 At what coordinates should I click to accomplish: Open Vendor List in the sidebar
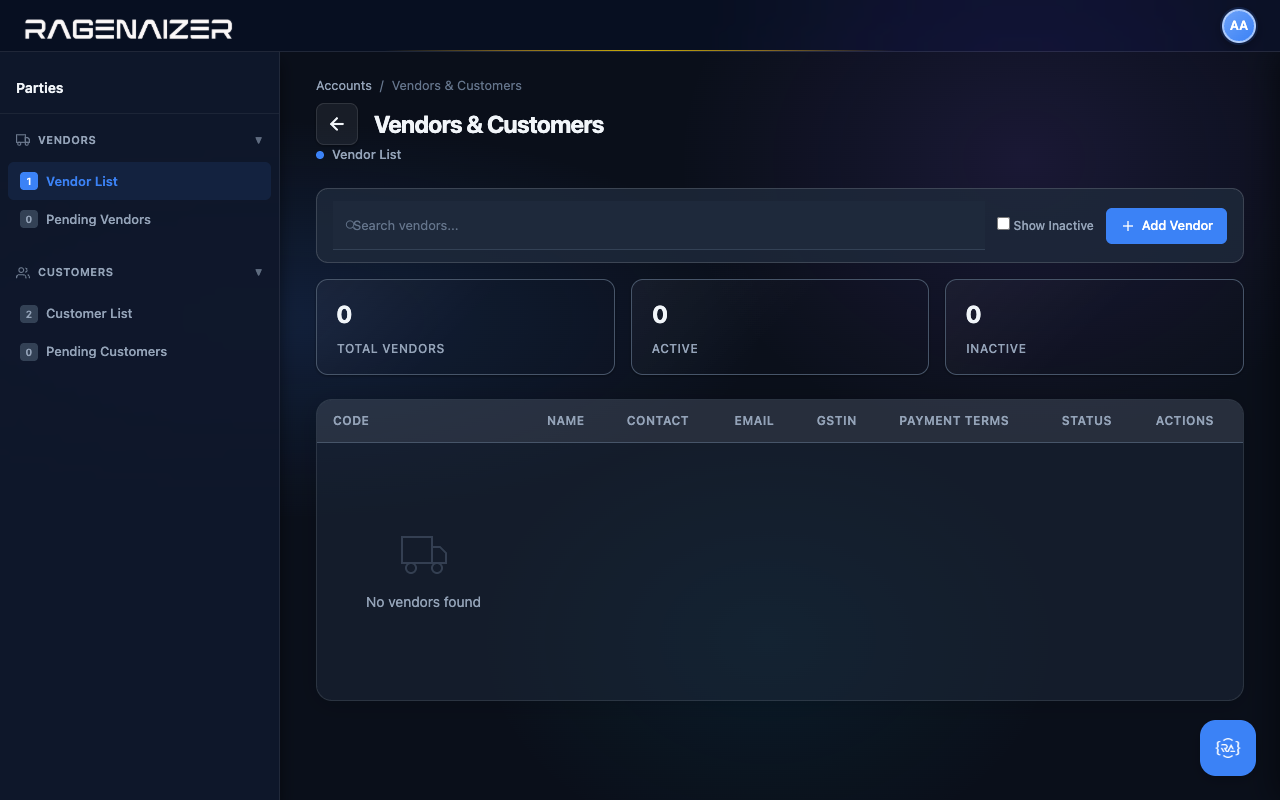[139, 181]
